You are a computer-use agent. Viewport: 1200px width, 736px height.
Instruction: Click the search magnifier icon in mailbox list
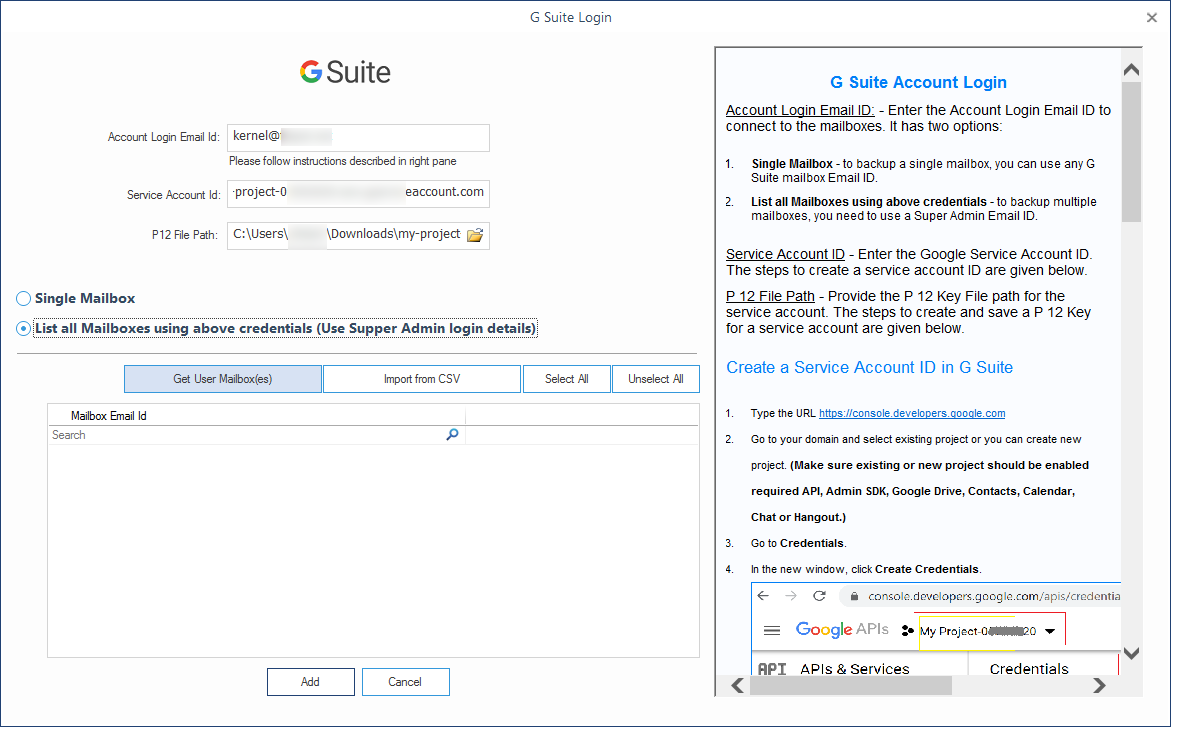pyautogui.click(x=452, y=435)
